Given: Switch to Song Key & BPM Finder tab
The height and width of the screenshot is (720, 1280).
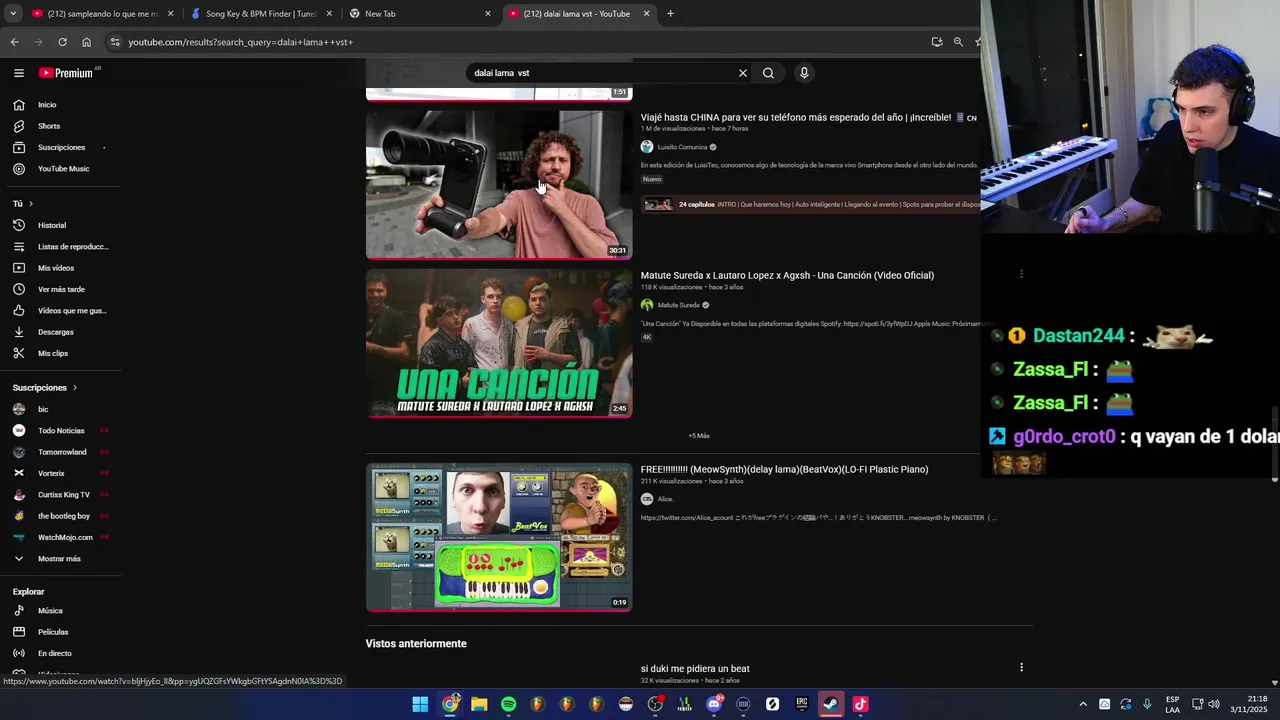Looking at the screenshot, I should [261, 14].
